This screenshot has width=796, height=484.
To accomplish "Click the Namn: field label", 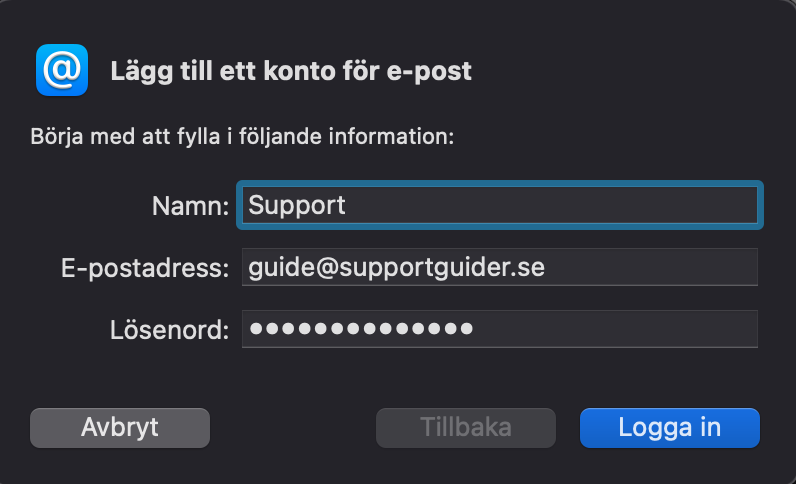I will coord(190,206).
